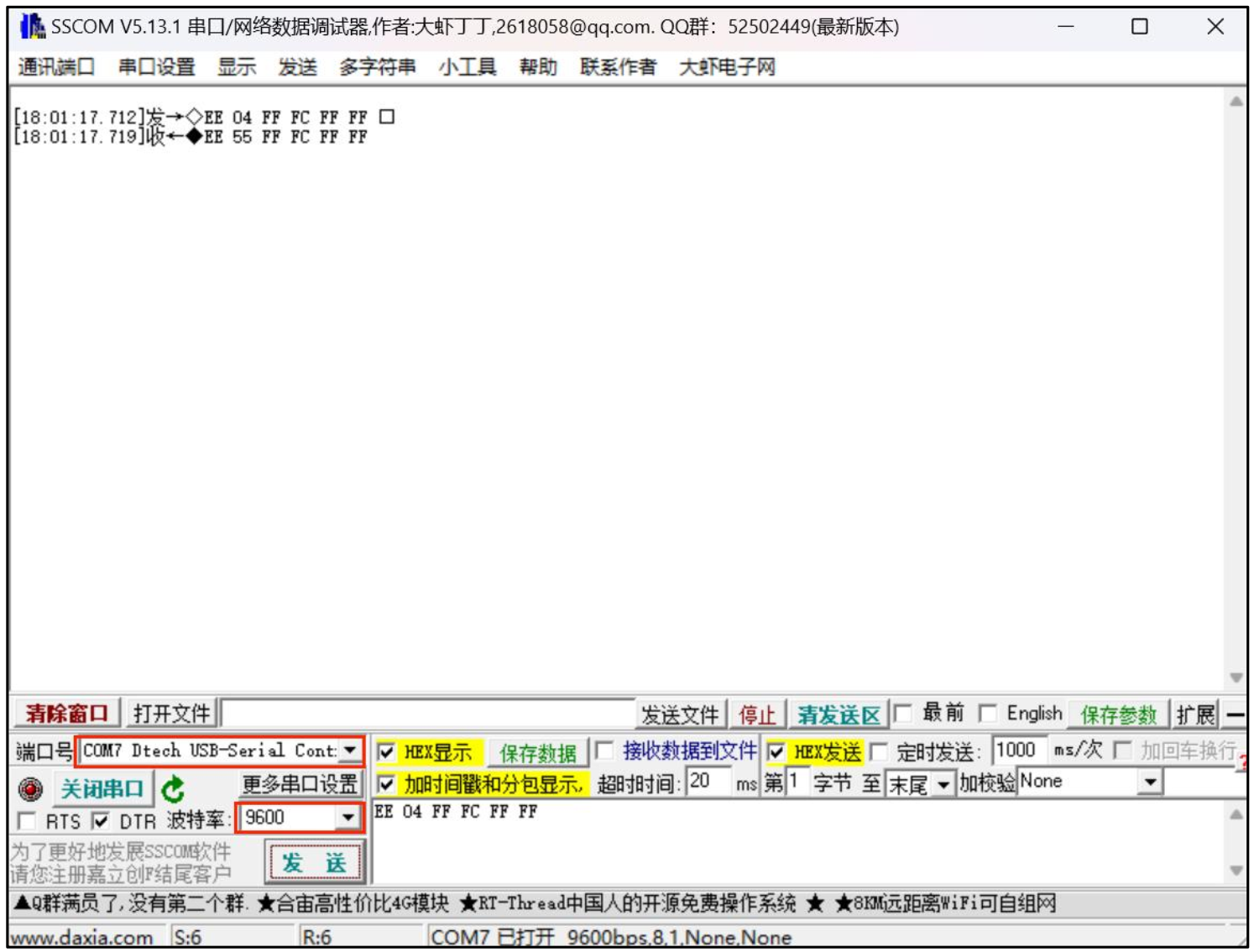Click the 发送 send button
Viewport: 1254px width, 952px height.
point(315,862)
